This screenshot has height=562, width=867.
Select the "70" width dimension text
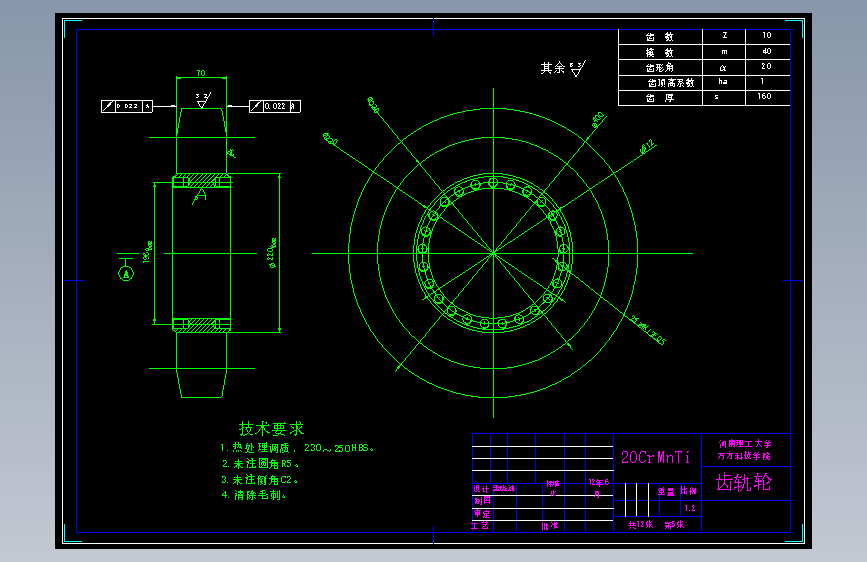[201, 73]
